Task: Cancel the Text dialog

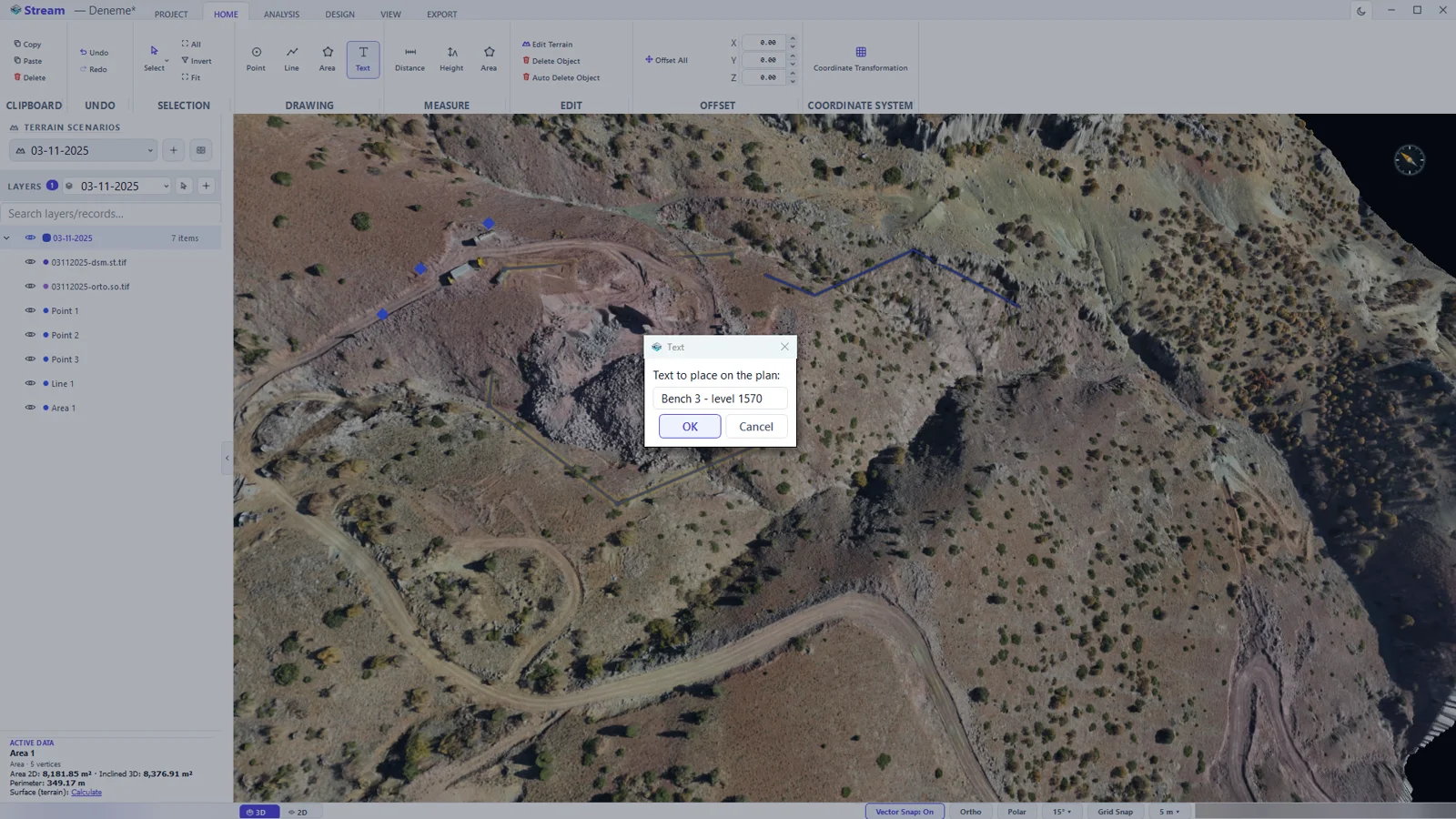Action: point(756,427)
